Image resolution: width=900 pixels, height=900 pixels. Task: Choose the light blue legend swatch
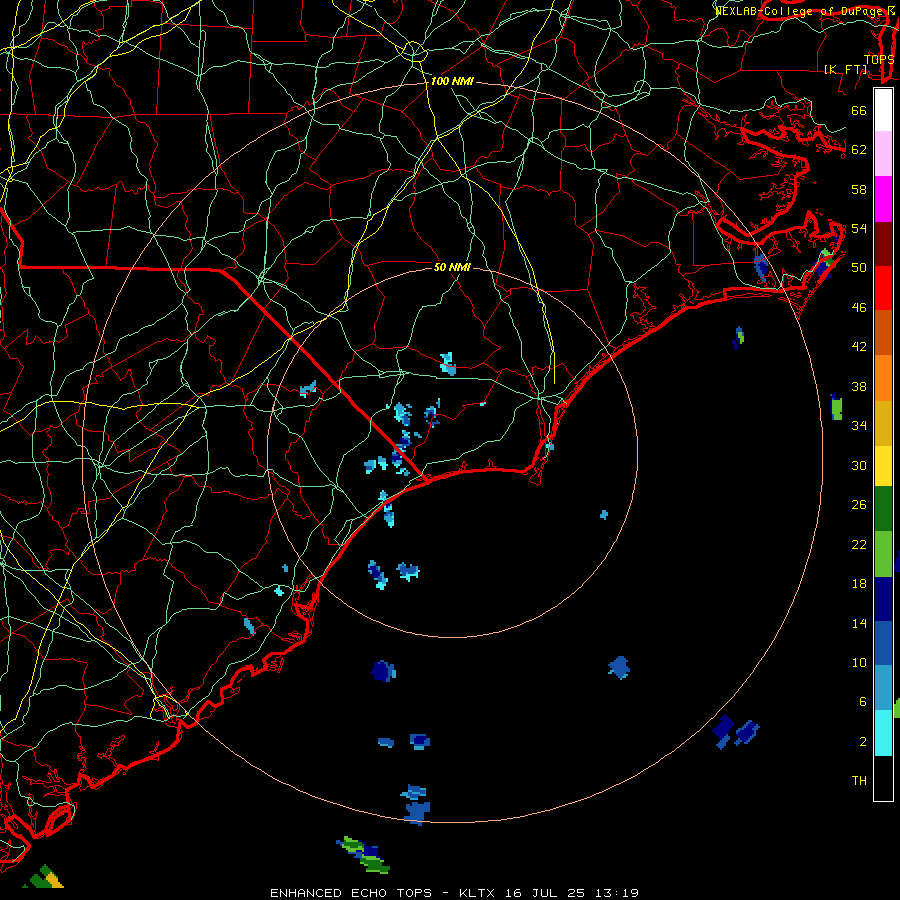tap(883, 688)
